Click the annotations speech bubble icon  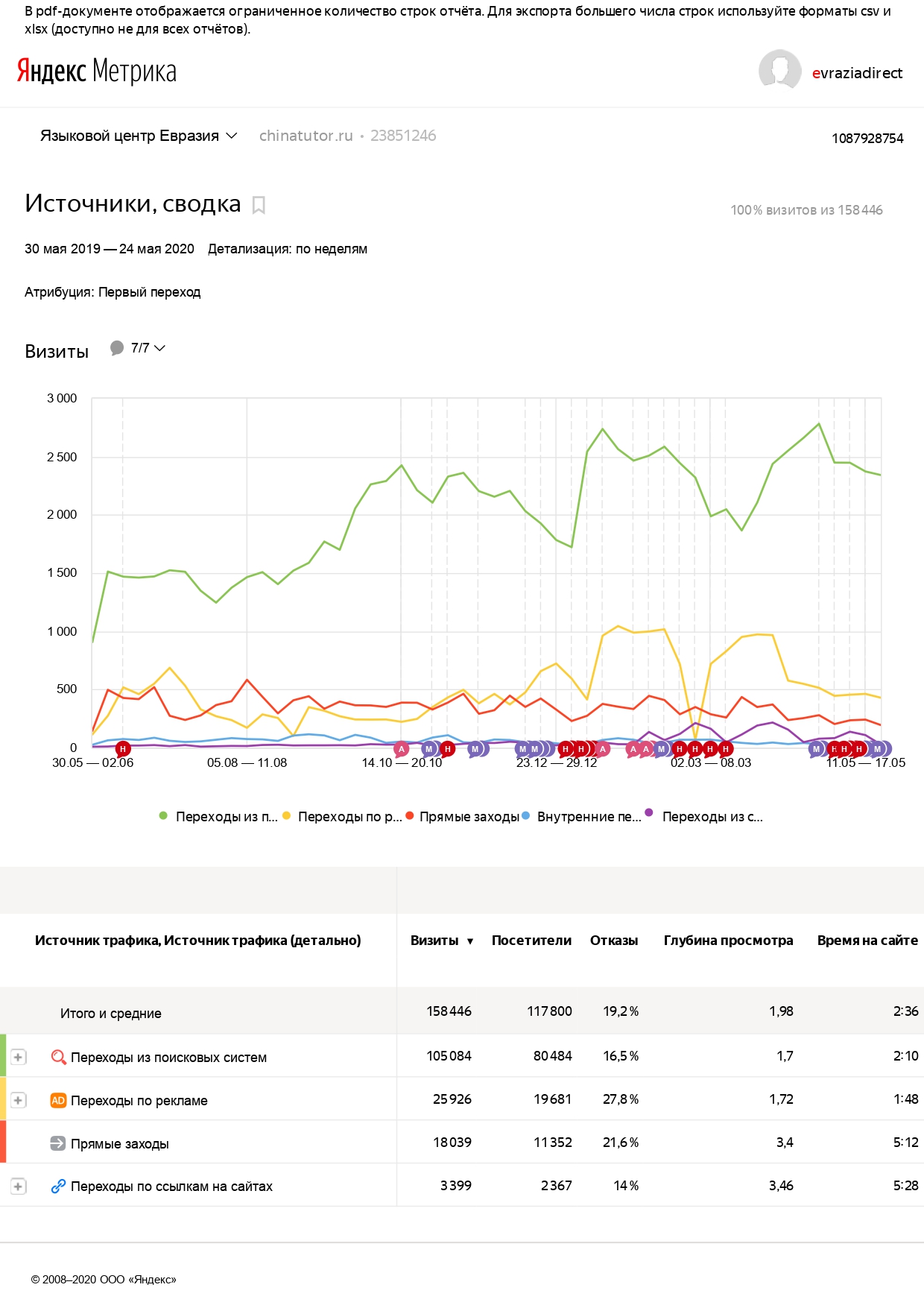click(x=117, y=348)
